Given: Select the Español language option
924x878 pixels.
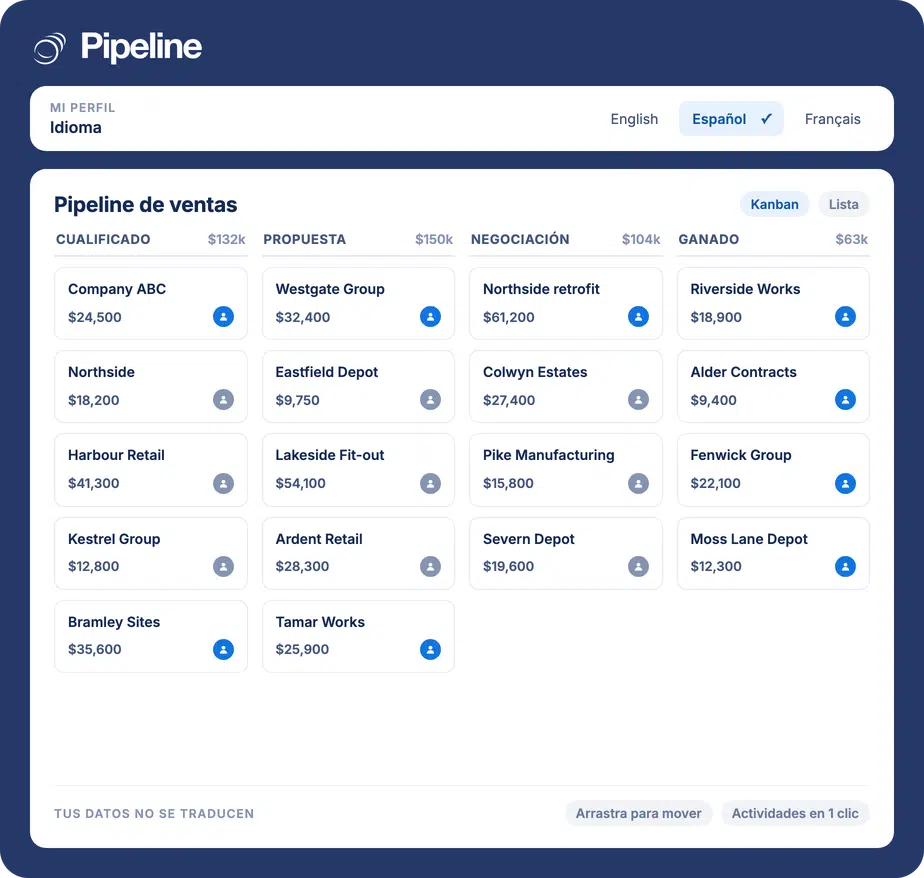Looking at the screenshot, I should pyautogui.click(x=731, y=119).
